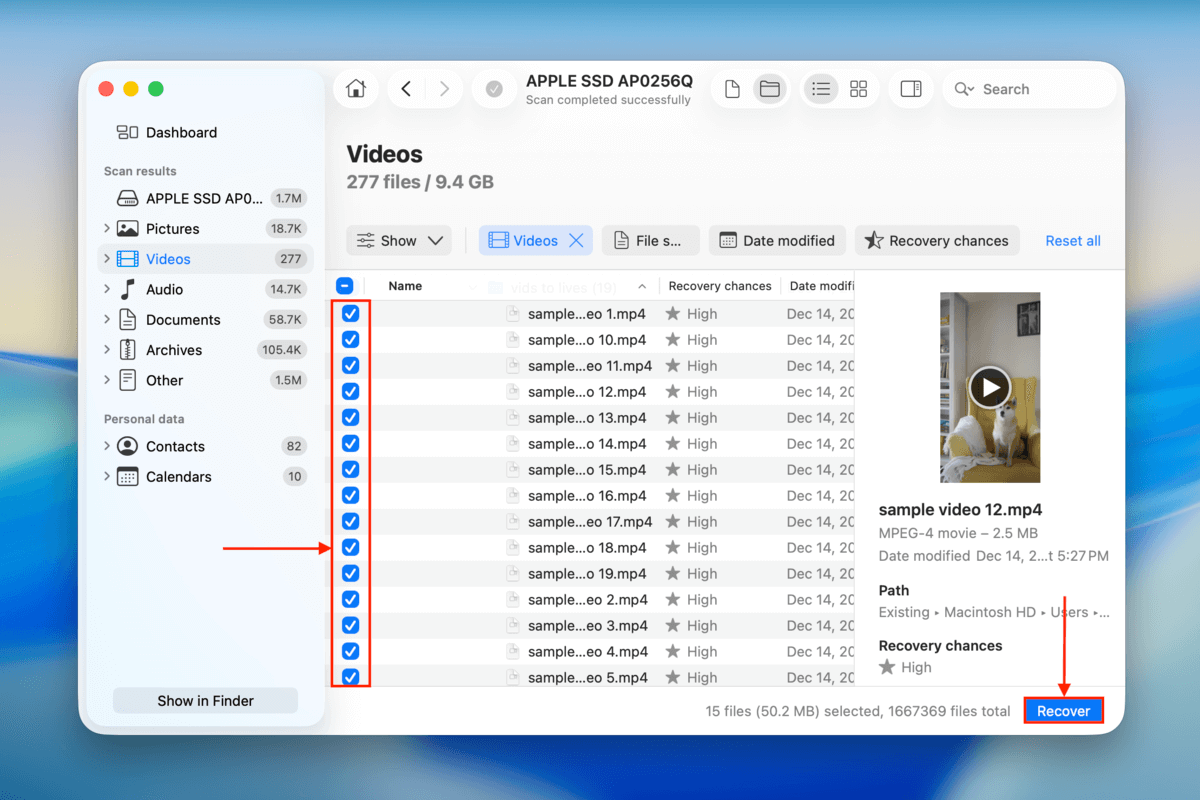Screen dimensions: 1200x800
Task: Deselect the checkbox for sample video 18.mp4
Action: 350,547
